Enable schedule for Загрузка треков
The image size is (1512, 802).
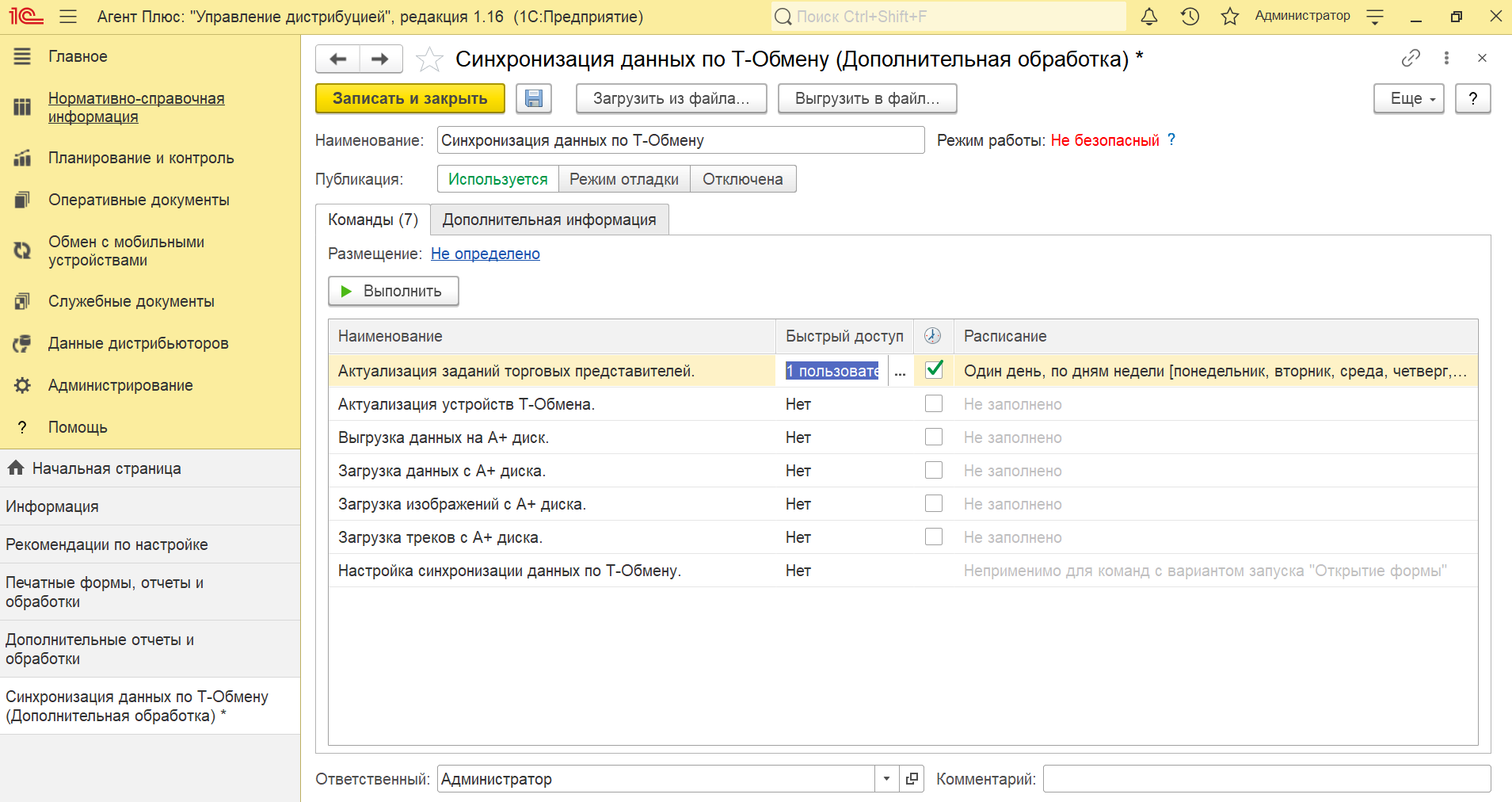pos(934,537)
